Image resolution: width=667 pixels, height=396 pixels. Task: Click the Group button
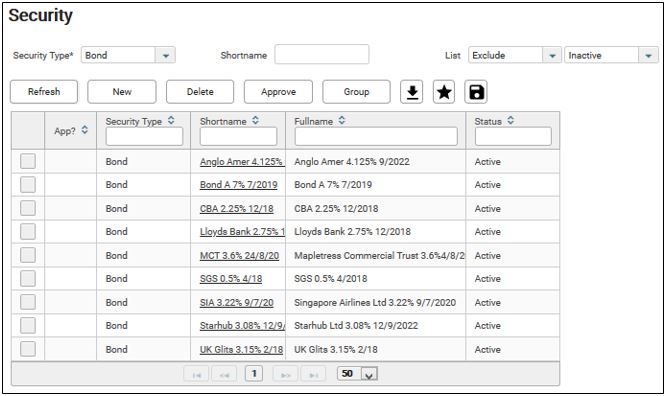tap(356, 92)
